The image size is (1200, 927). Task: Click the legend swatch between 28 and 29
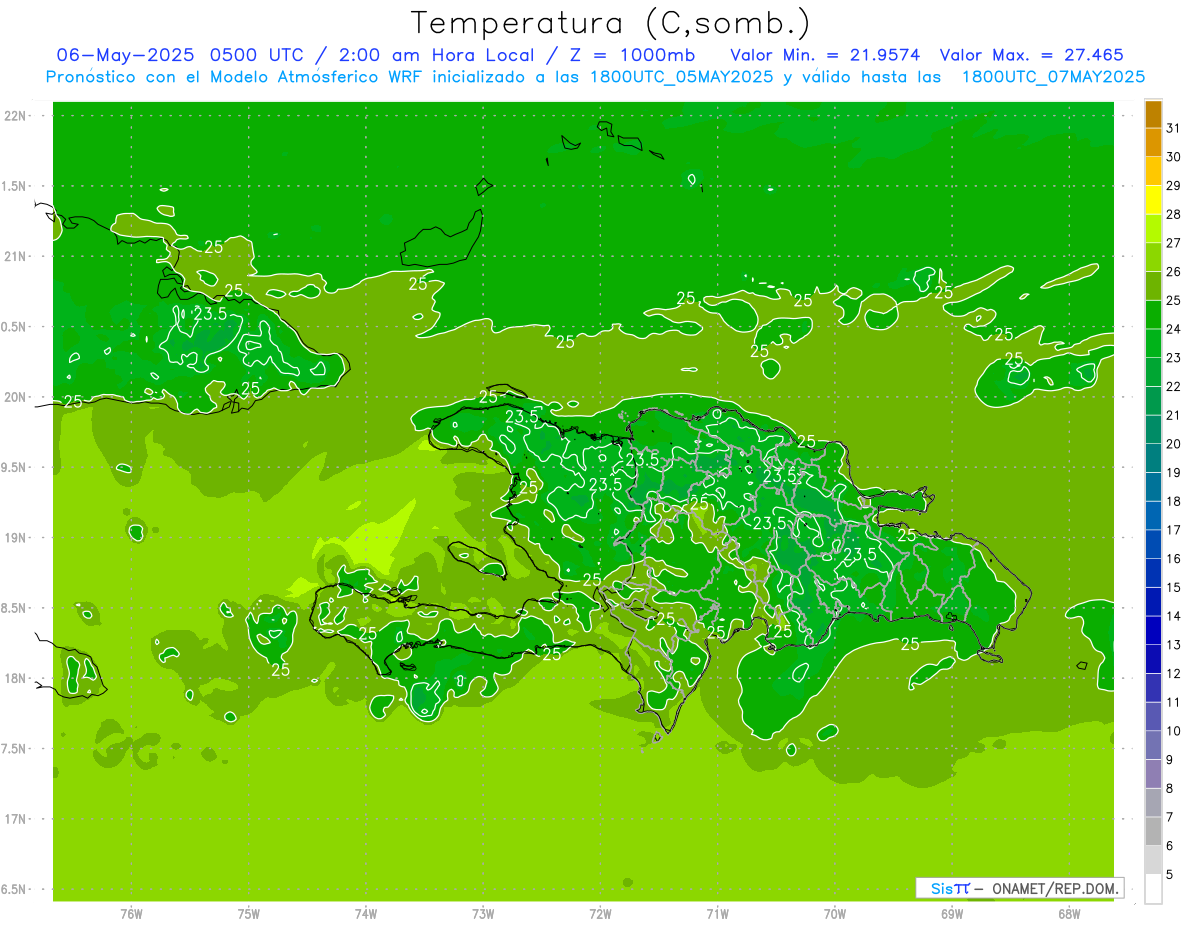click(1153, 201)
